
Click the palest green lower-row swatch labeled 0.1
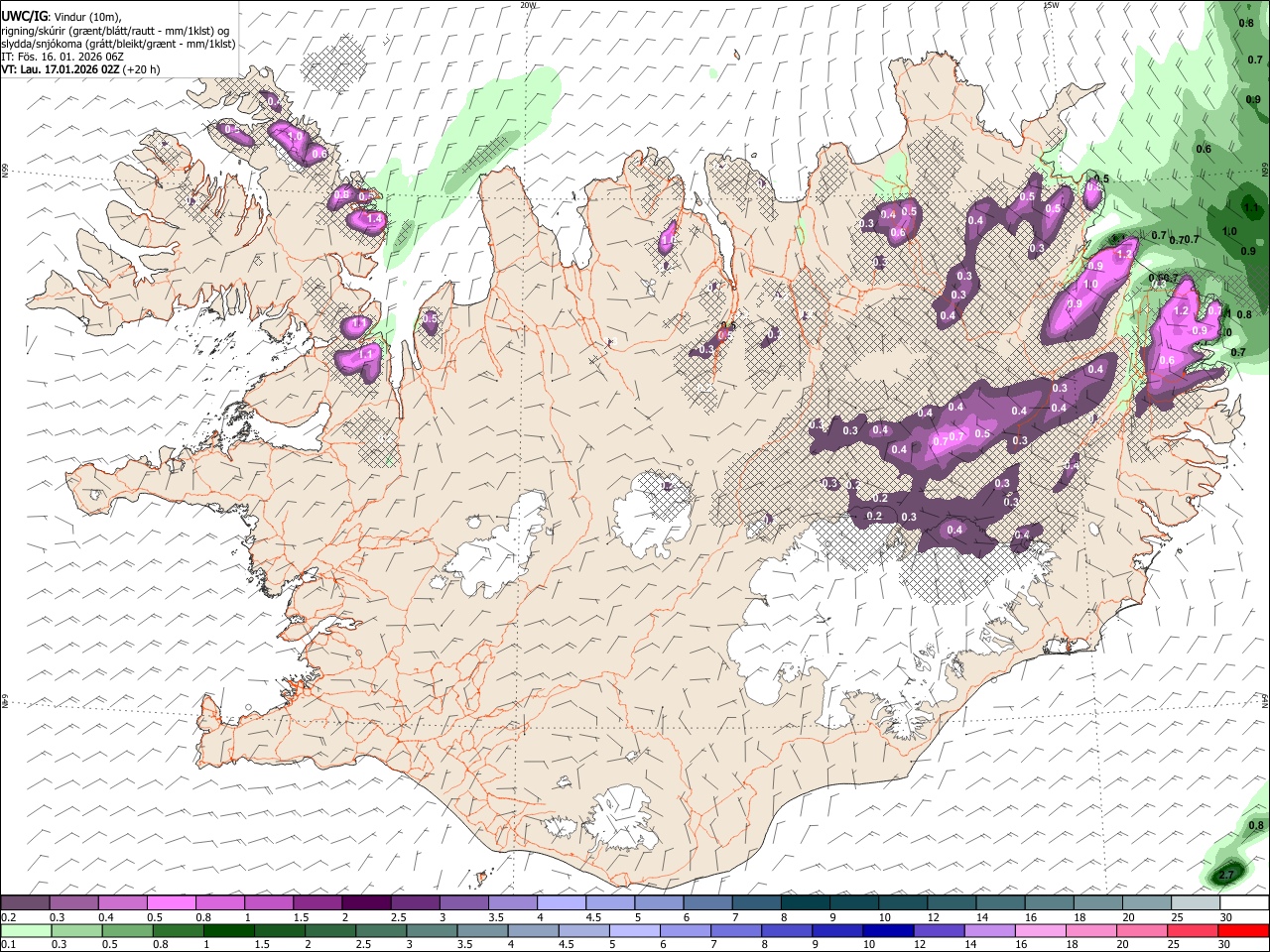(x=26, y=930)
